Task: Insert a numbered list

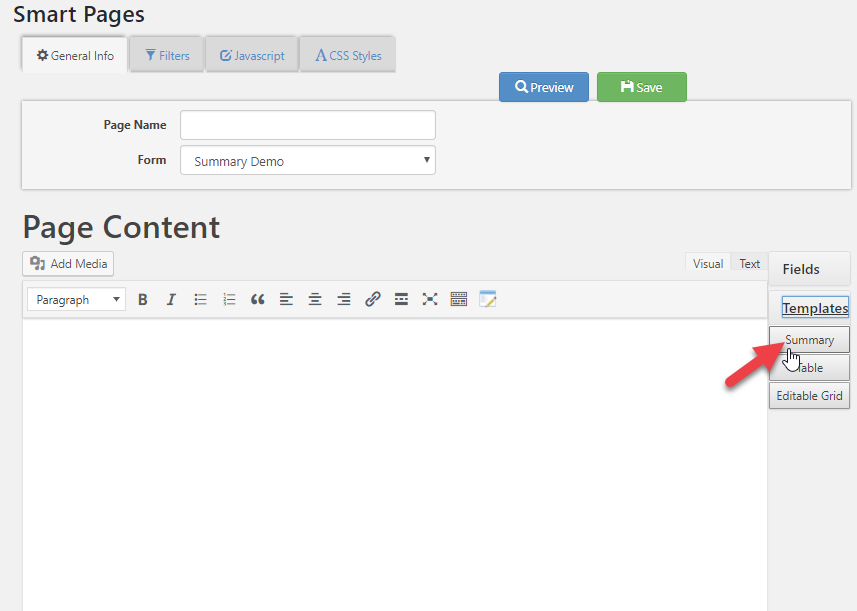Action: 229,299
